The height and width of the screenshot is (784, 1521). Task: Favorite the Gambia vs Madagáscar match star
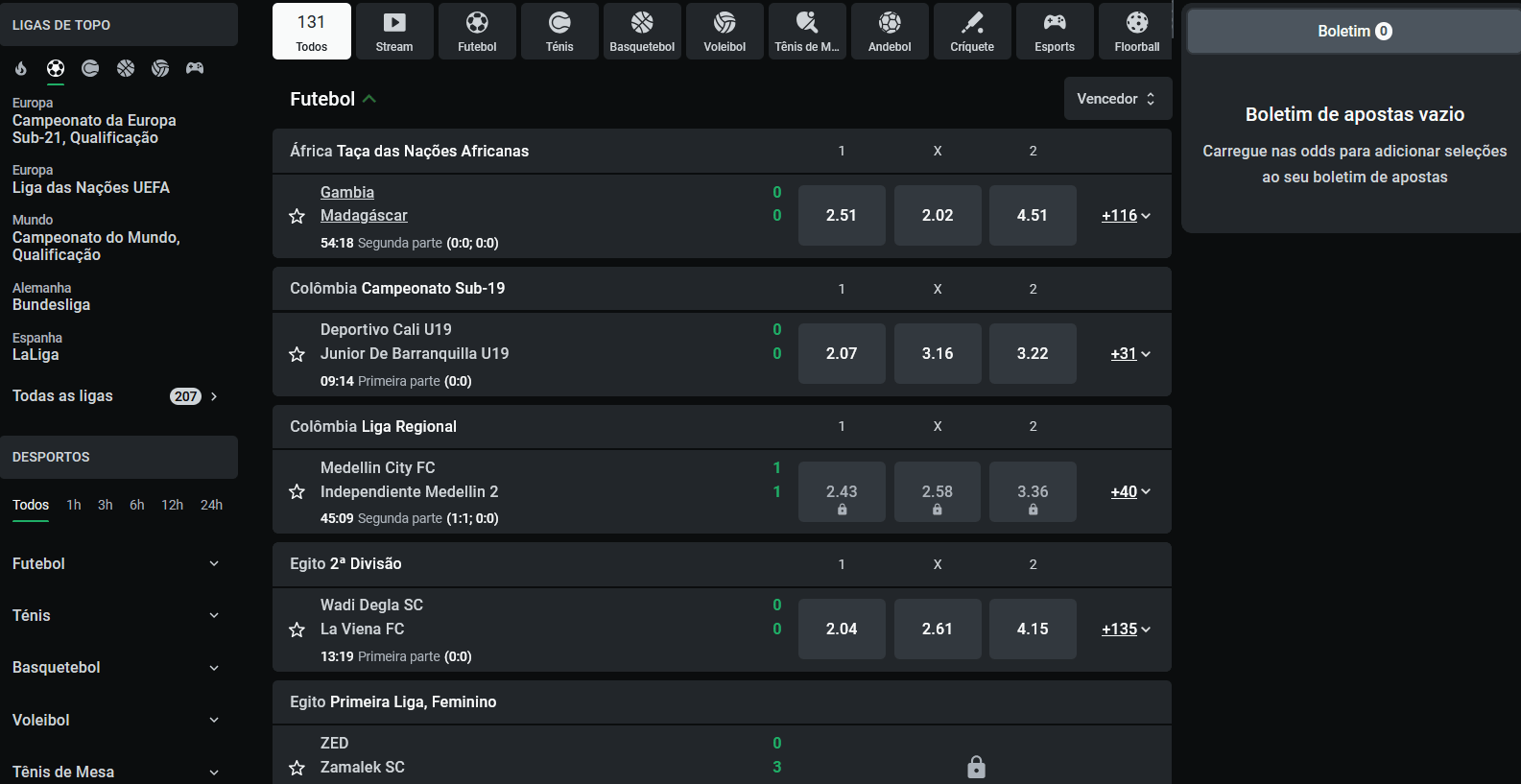tap(297, 217)
